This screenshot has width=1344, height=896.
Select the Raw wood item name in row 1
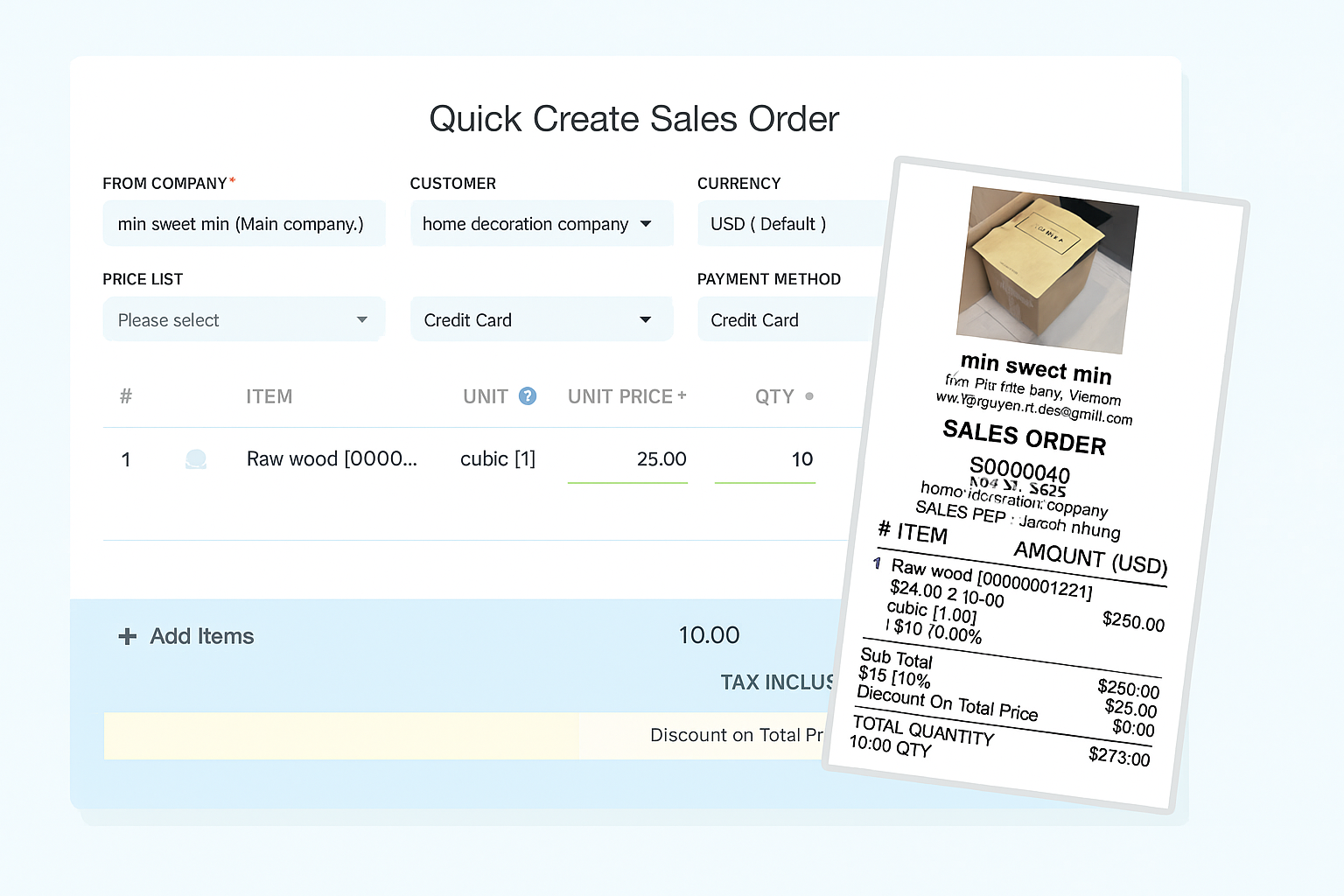332,458
